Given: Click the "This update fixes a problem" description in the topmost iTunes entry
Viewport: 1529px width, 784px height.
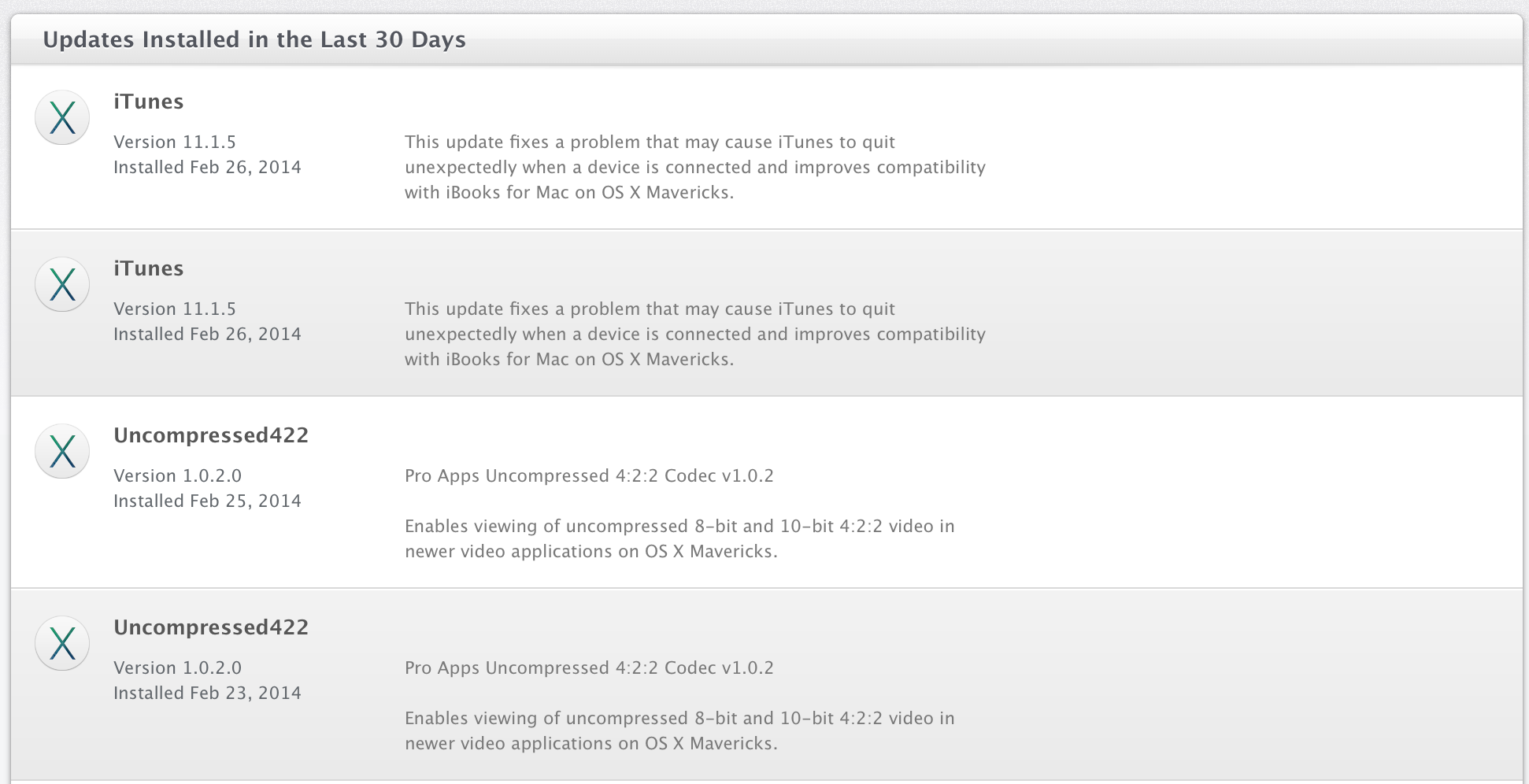Looking at the screenshot, I should pos(695,167).
